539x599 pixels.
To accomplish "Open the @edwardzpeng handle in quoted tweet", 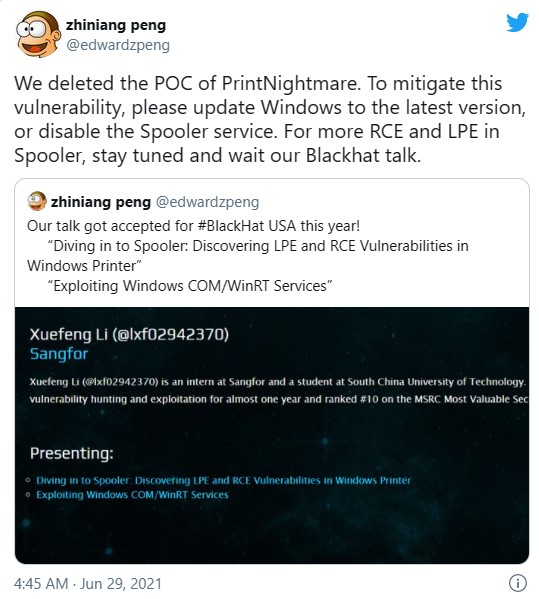I will click(x=207, y=202).
